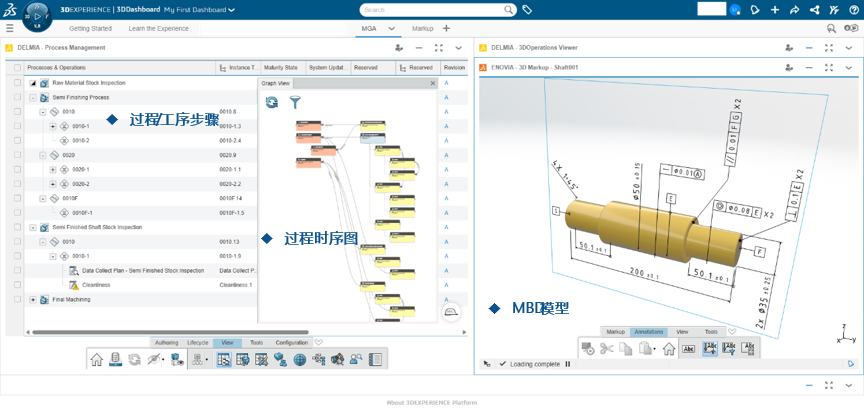Check the Semi Finished Shaft Stock Inspection checkbox
Viewport: 864px width, 411px height.
point(18,227)
